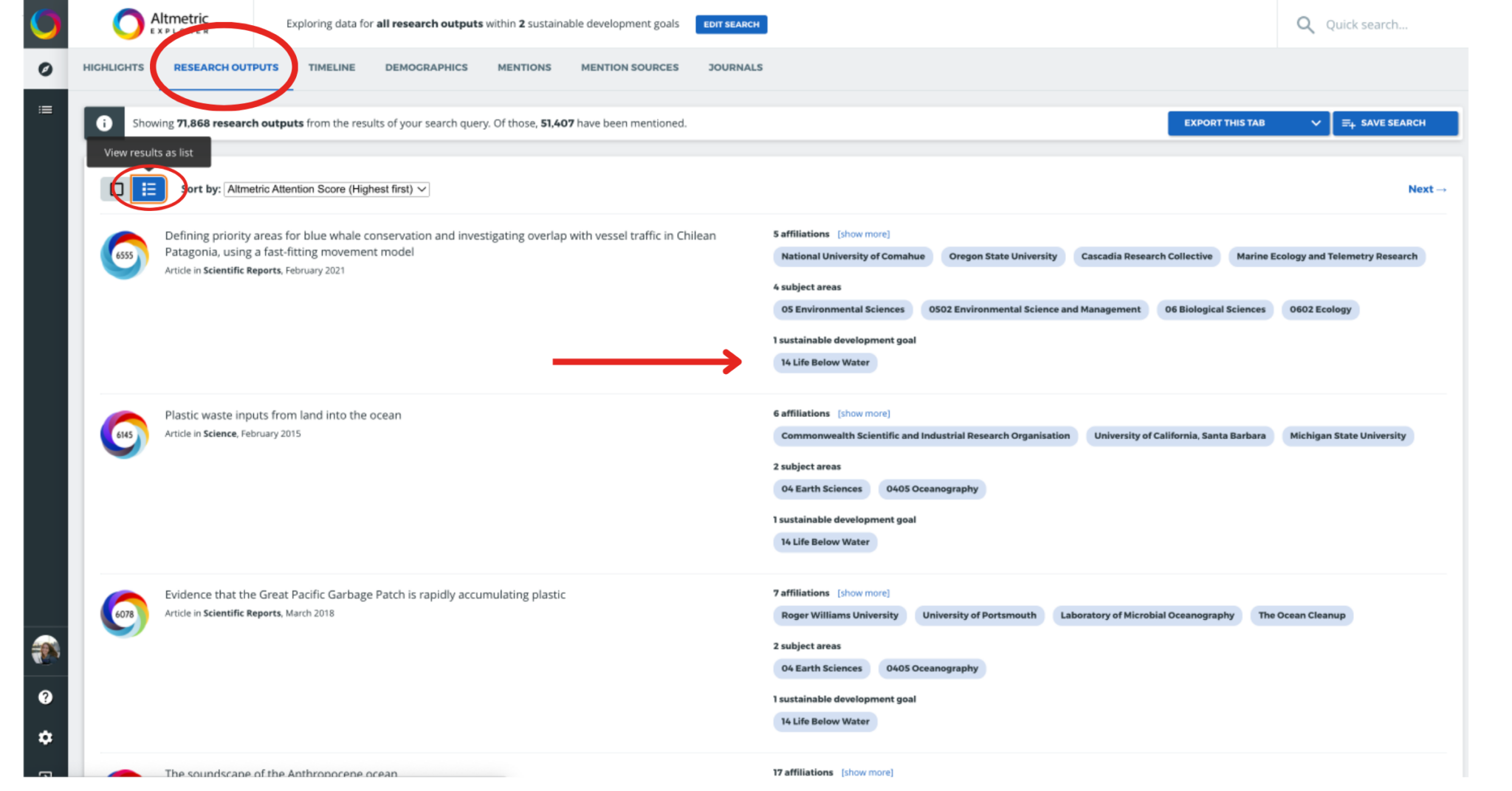The width and height of the screenshot is (1512, 791).
Task: Click the 'View results as list' icon
Action: click(148, 189)
